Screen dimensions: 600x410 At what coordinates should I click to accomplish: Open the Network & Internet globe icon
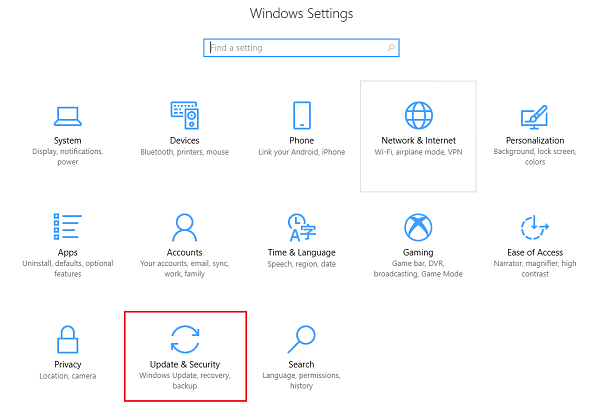point(418,115)
